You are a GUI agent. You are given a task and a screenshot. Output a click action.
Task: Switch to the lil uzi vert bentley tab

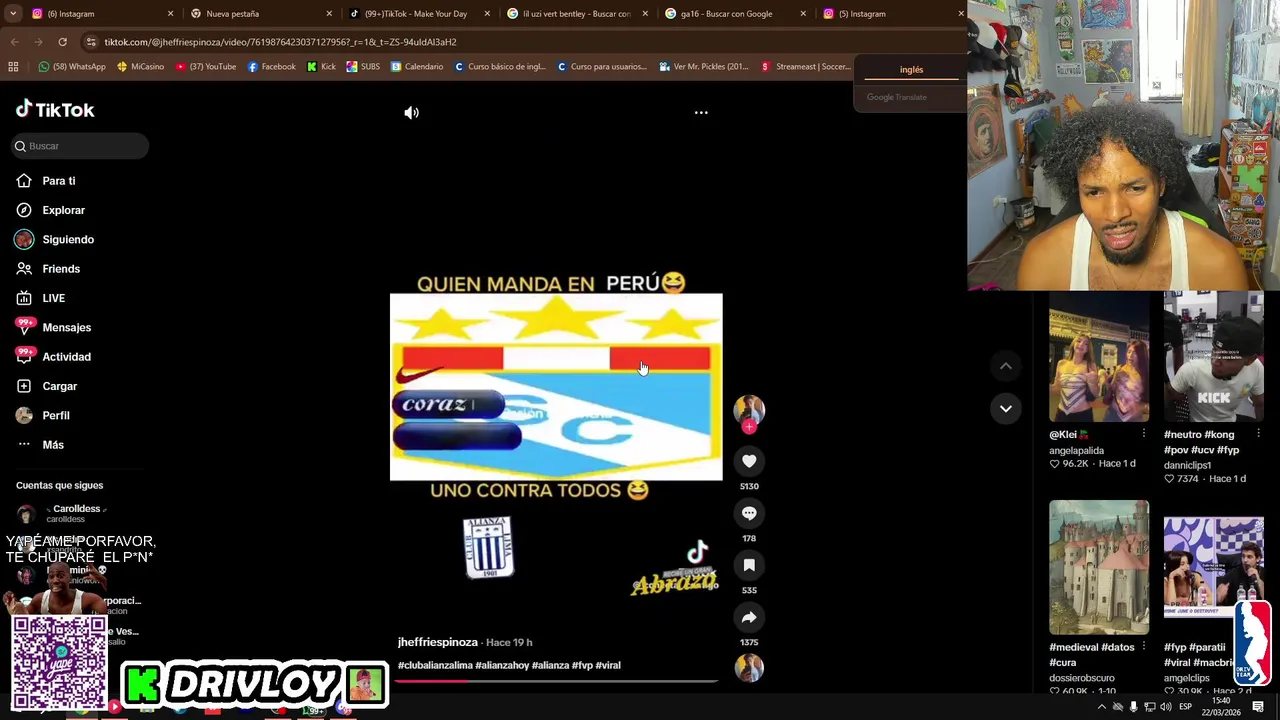coord(575,14)
